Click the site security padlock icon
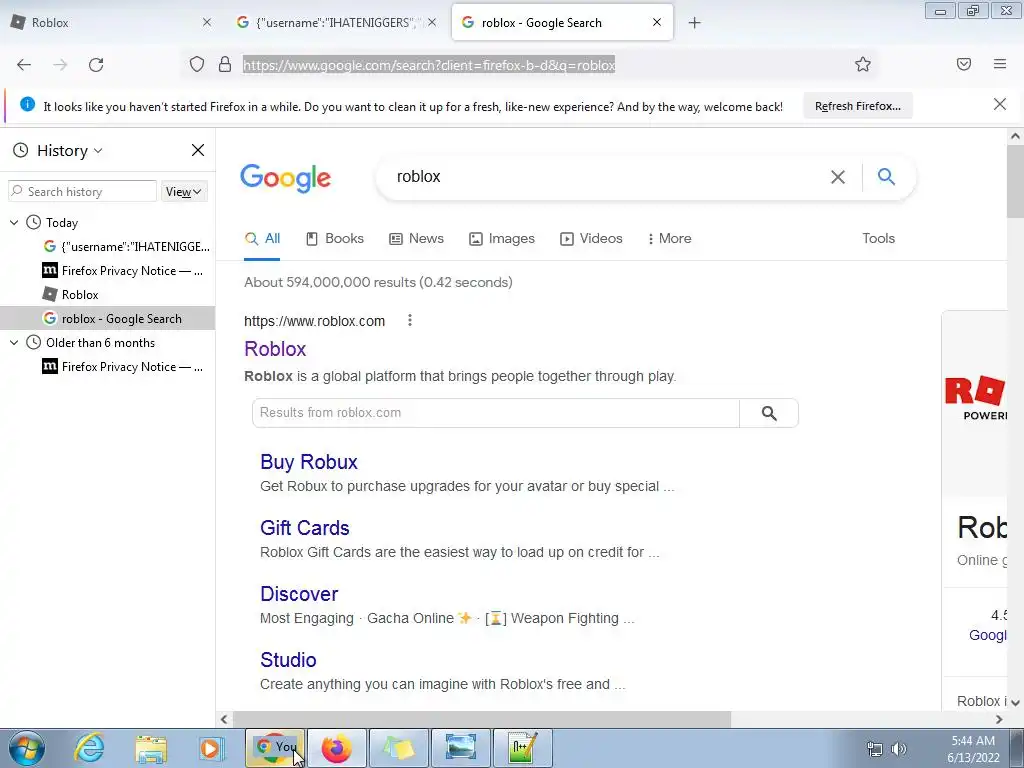This screenshot has width=1024, height=768. coord(225,65)
